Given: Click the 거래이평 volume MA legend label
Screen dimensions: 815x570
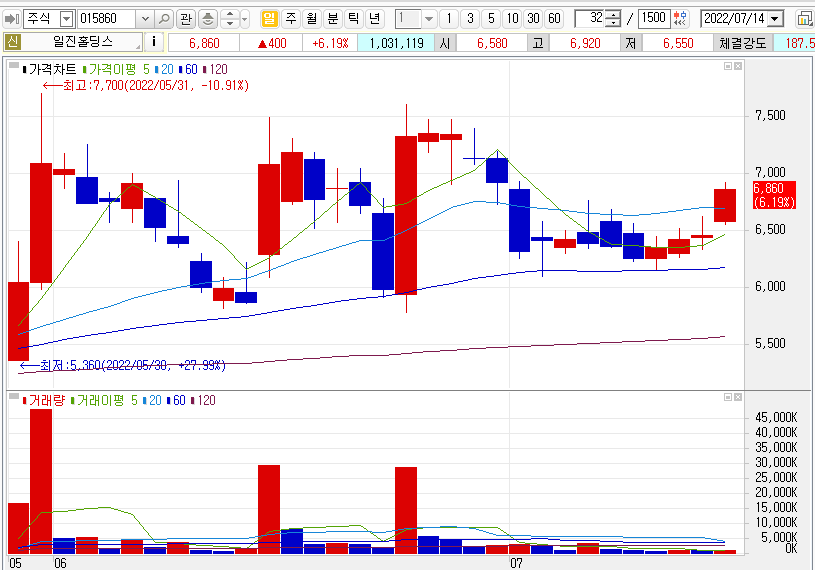Looking at the screenshot, I should click(x=100, y=400).
